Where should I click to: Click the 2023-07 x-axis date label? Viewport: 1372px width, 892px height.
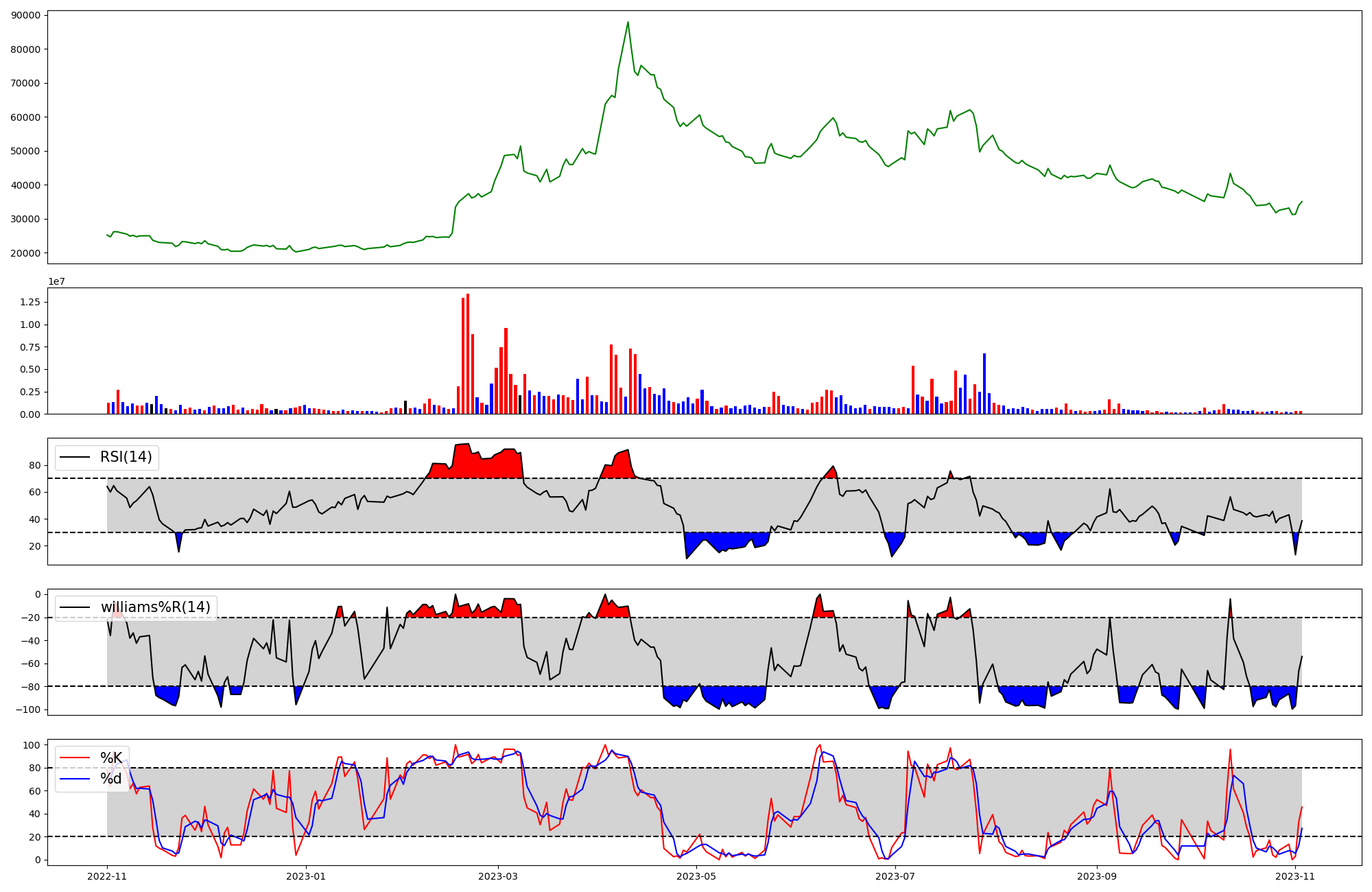[x=896, y=876]
